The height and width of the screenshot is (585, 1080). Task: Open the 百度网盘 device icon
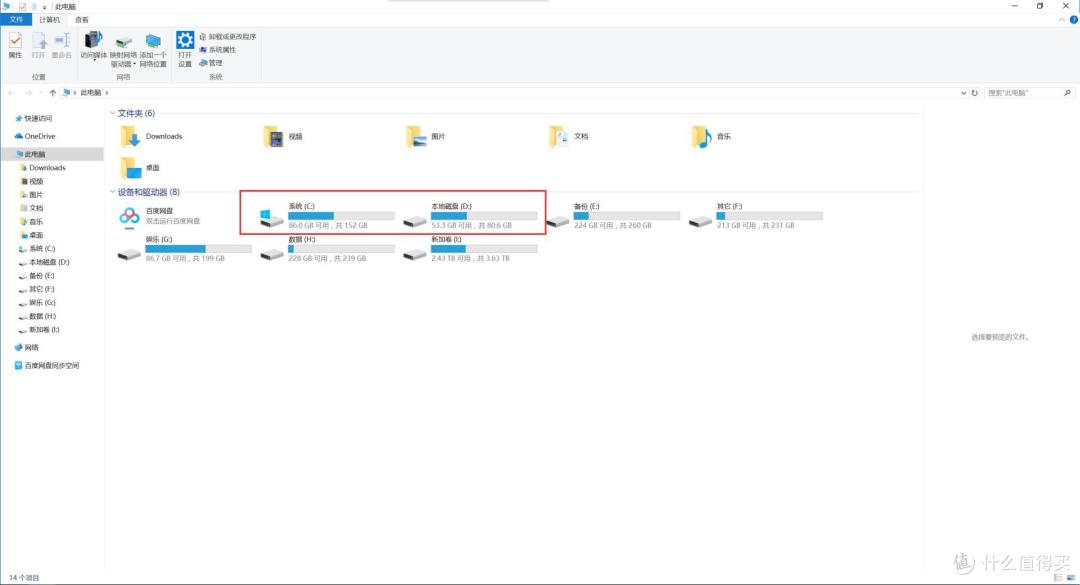tap(129, 216)
